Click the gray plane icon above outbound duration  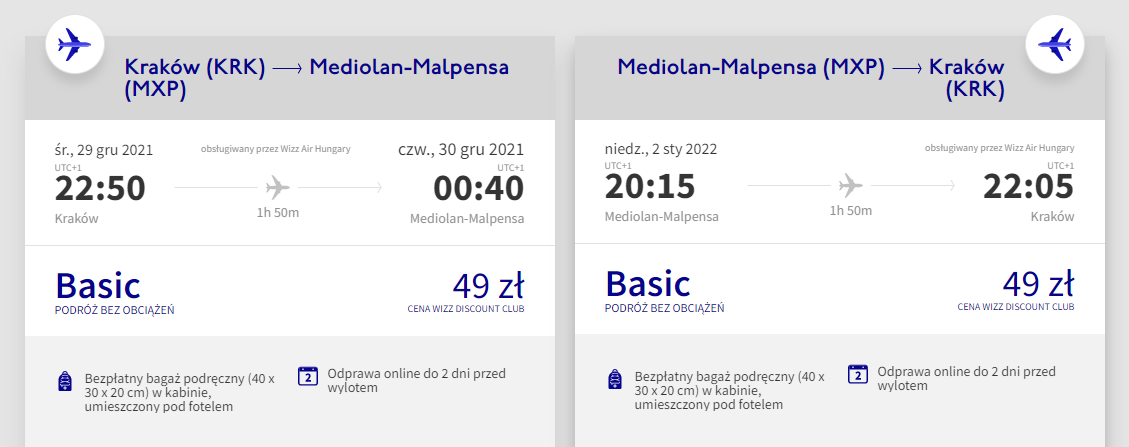(x=278, y=187)
